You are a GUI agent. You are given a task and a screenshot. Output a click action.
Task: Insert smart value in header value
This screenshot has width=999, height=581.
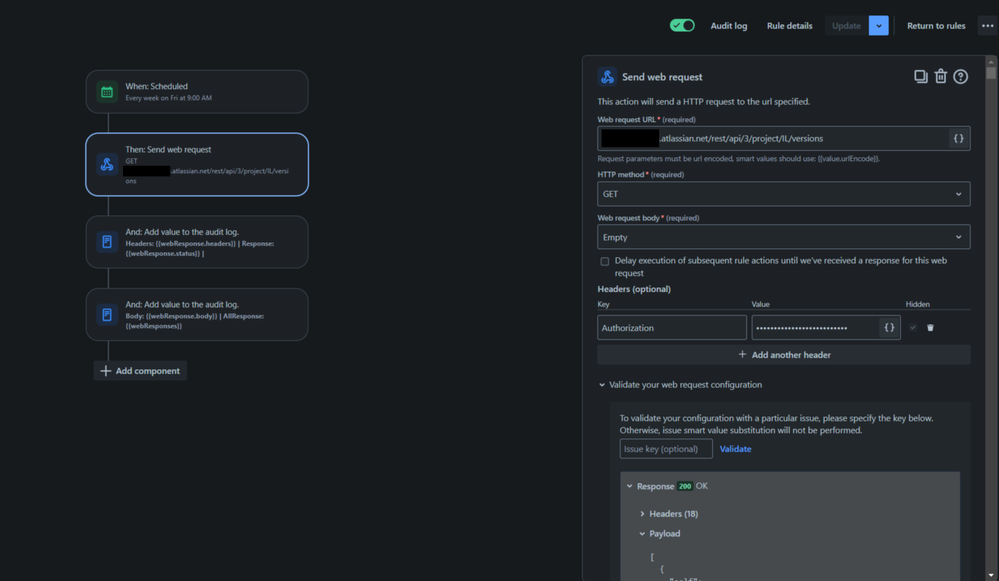click(889, 327)
